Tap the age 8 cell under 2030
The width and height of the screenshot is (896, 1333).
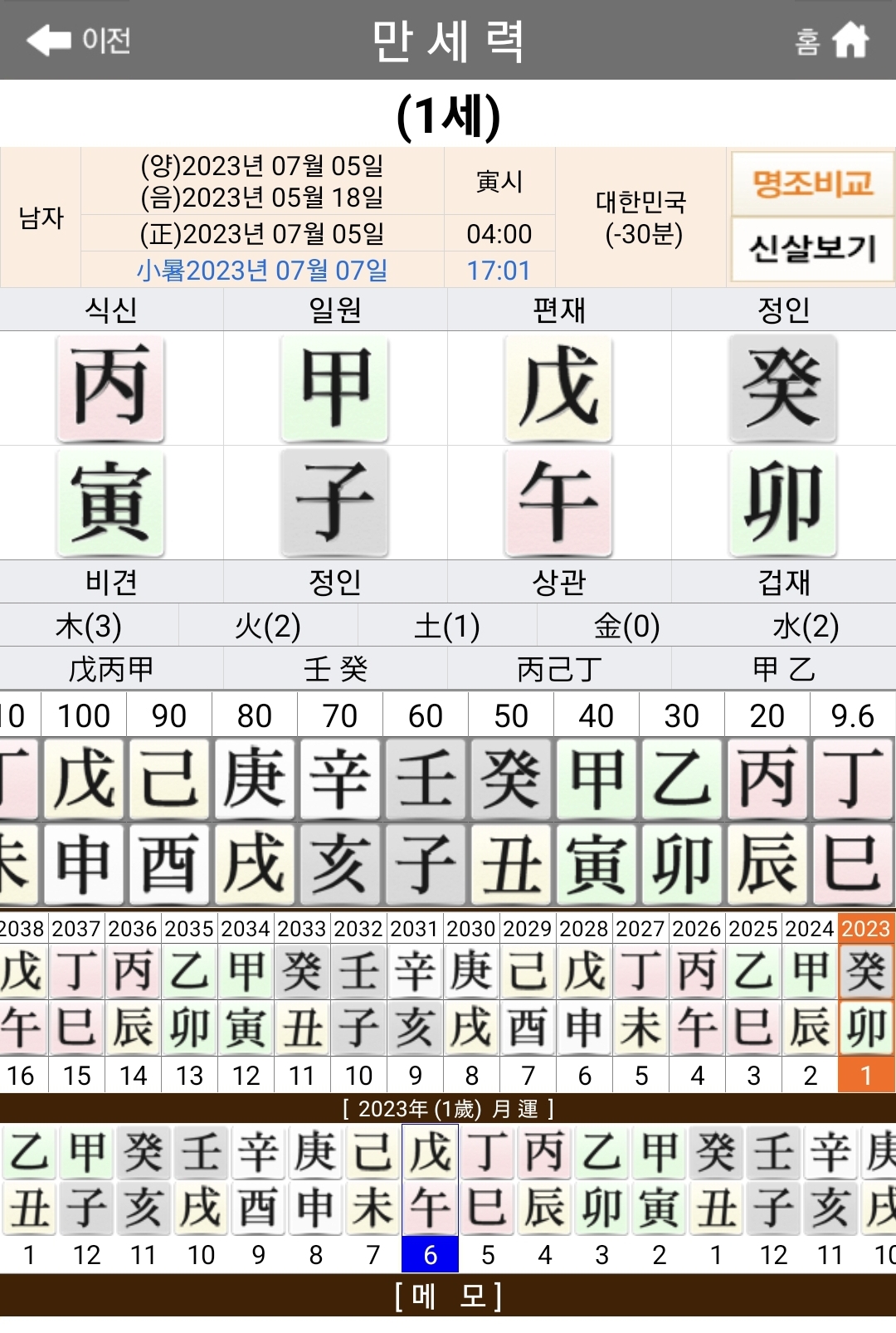(471, 1076)
